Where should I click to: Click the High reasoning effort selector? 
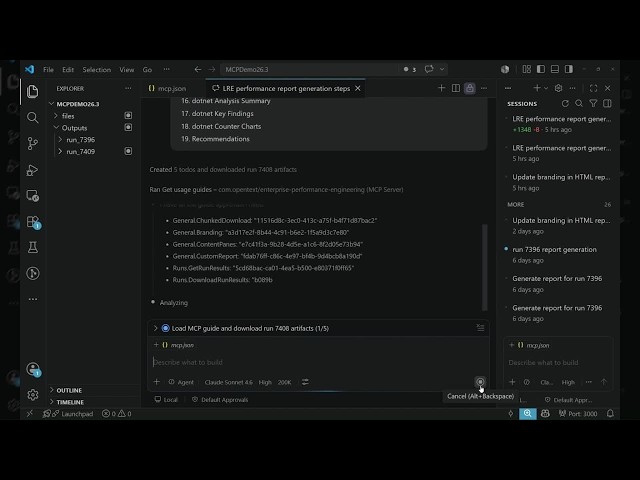[x=265, y=382]
